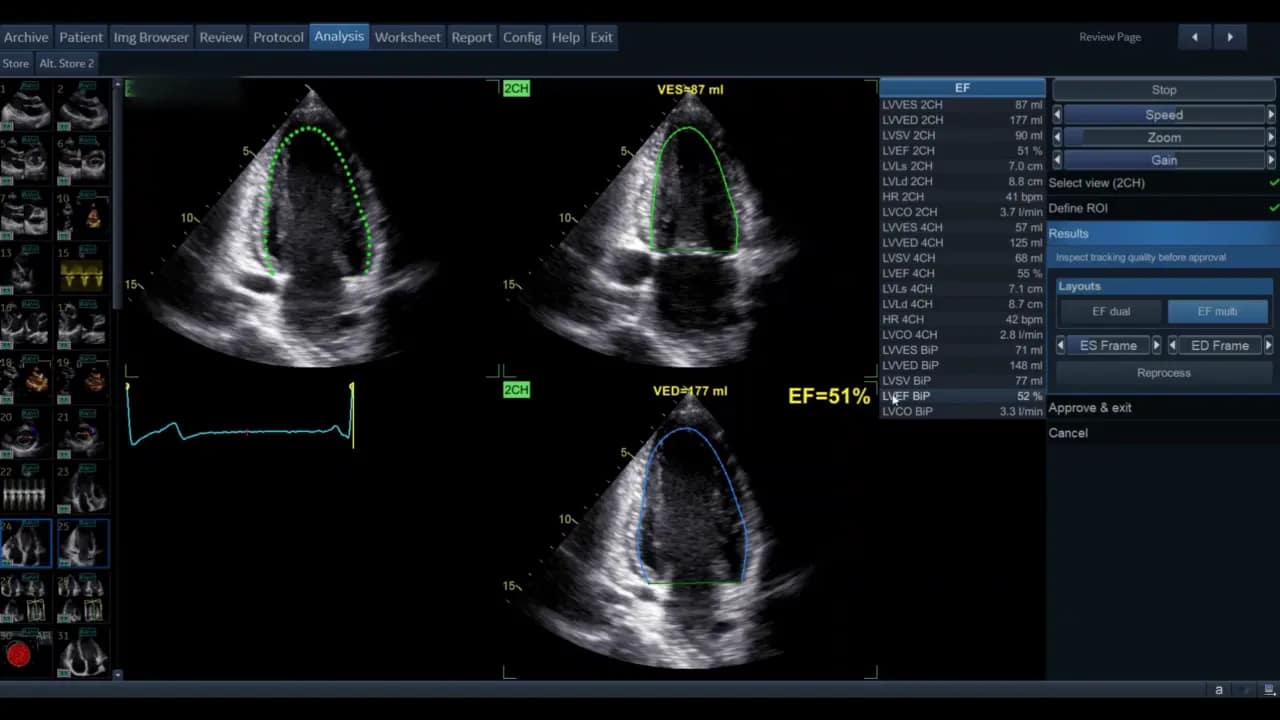The height and width of the screenshot is (720, 1280).
Task: Click the Gain slider bar
Action: 1163,160
